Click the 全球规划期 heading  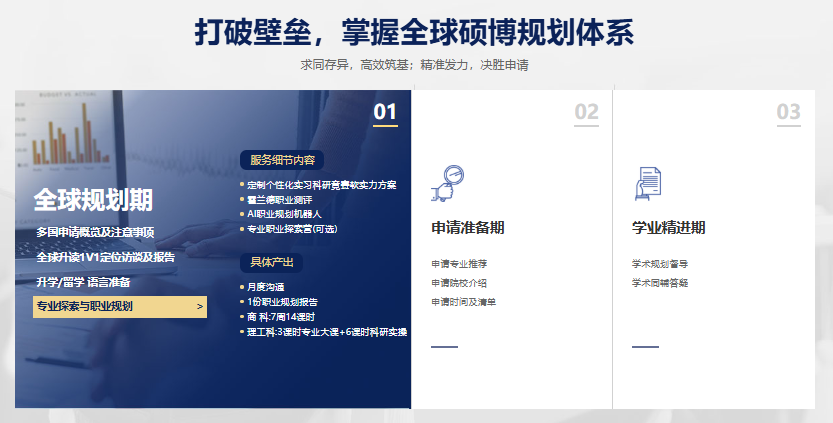click(x=93, y=200)
